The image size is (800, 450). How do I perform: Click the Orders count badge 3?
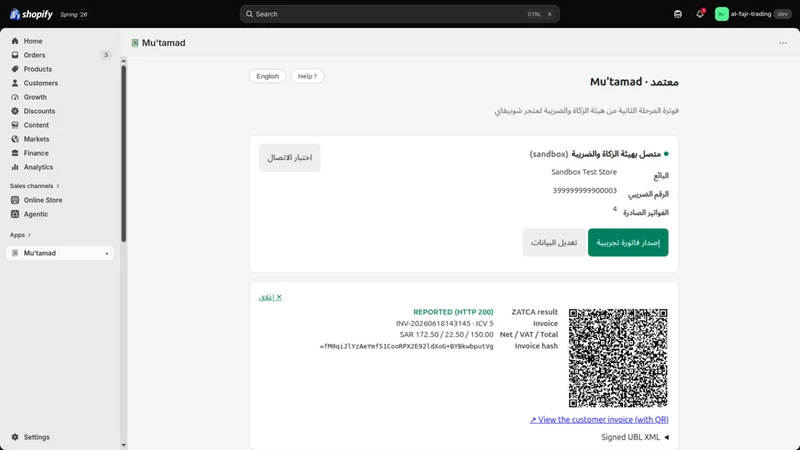click(106, 55)
